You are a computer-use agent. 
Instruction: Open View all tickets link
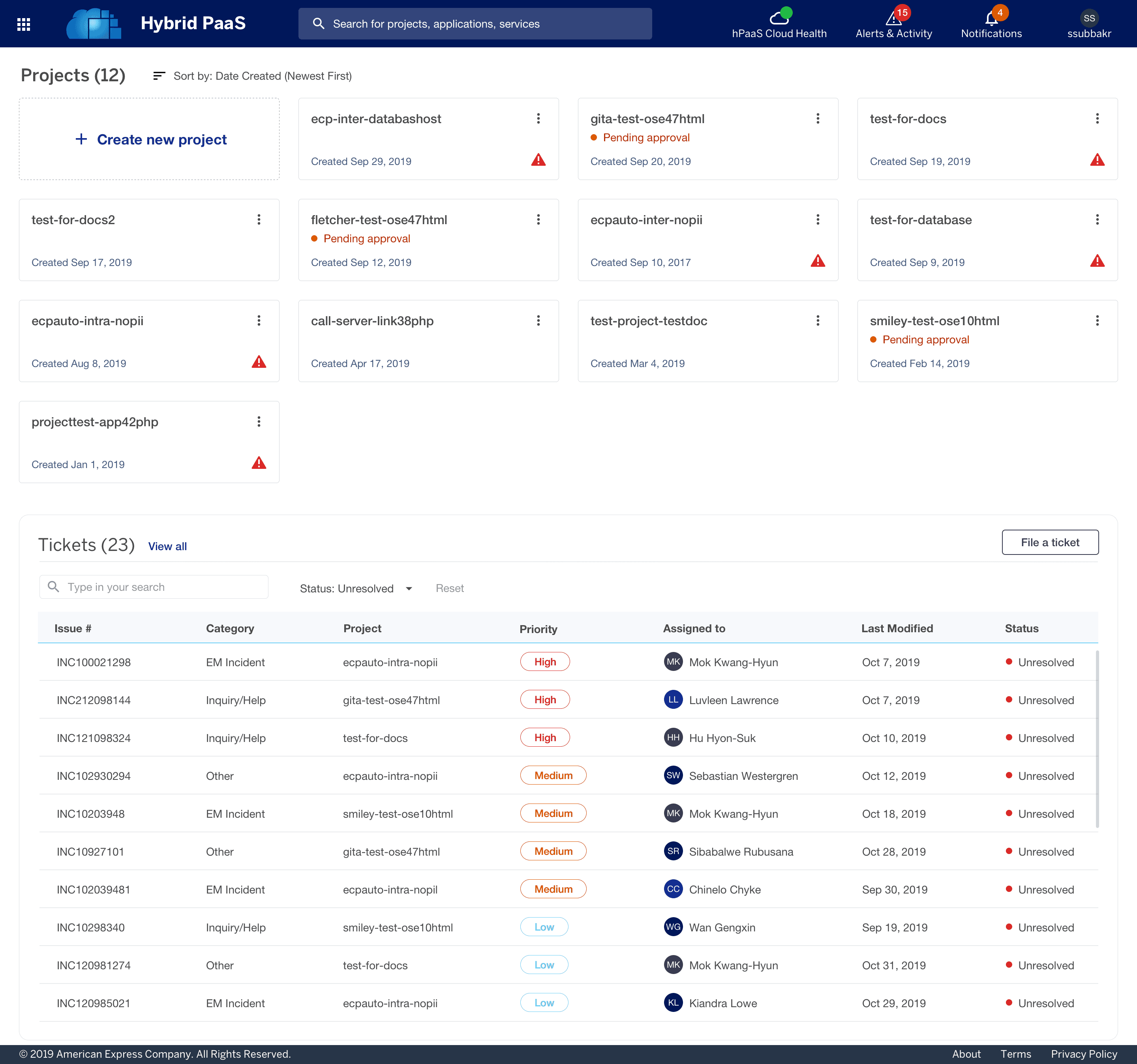(167, 547)
